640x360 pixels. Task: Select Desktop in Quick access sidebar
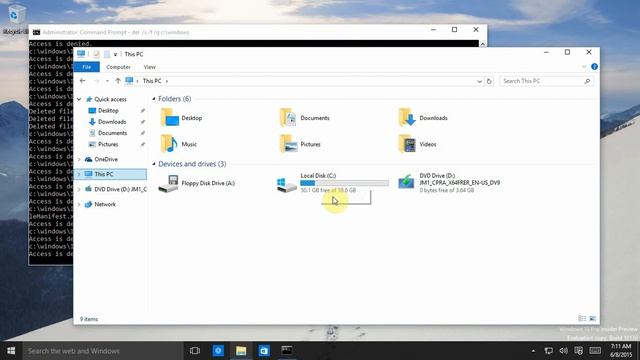coord(108,111)
